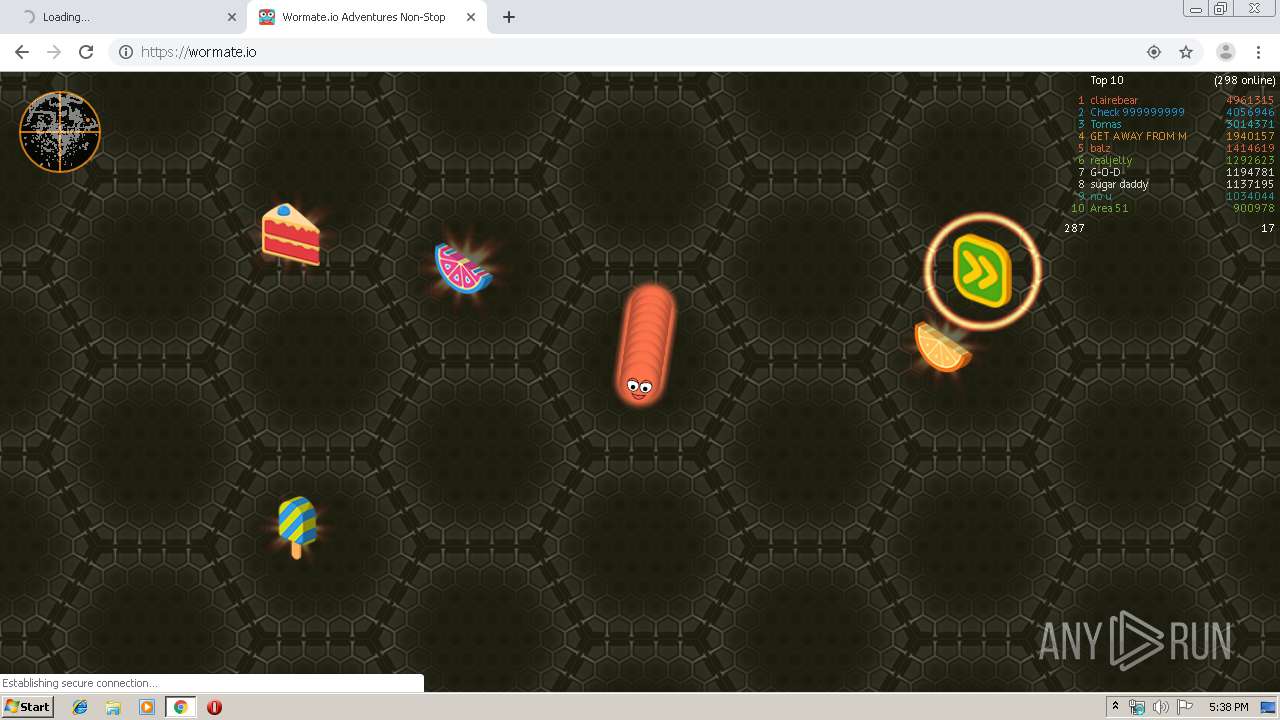Screen dimensions: 1280x720
Task: Click the player score value 287
Action: (x=1074, y=228)
